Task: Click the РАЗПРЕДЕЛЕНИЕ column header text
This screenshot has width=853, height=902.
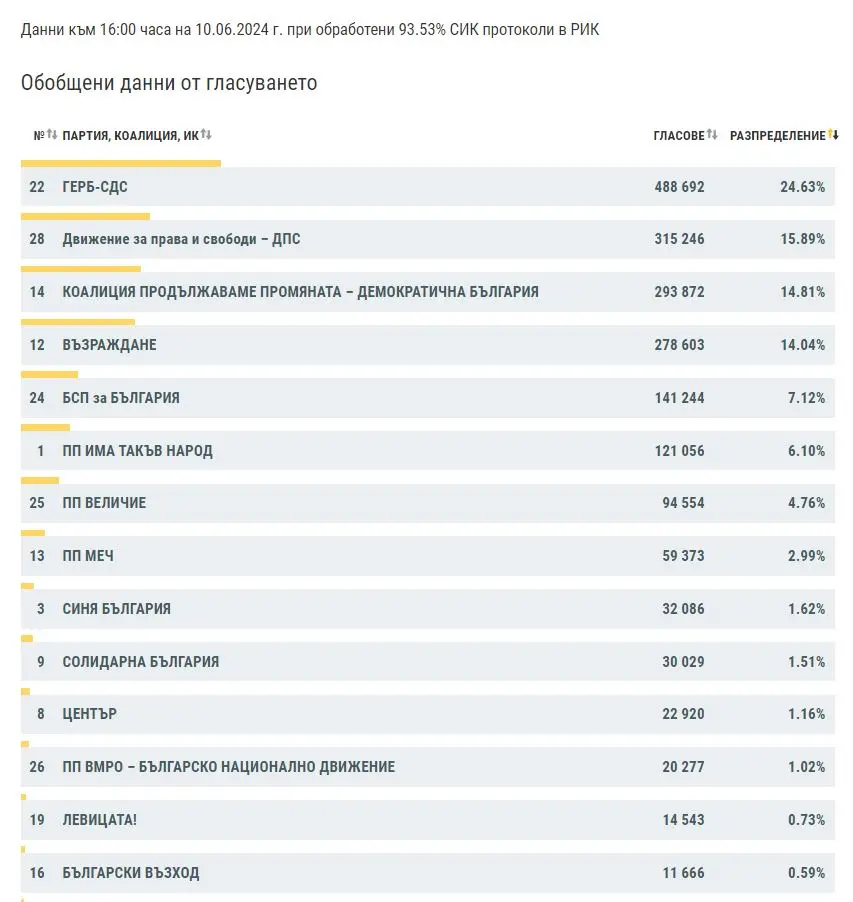Action: (778, 136)
